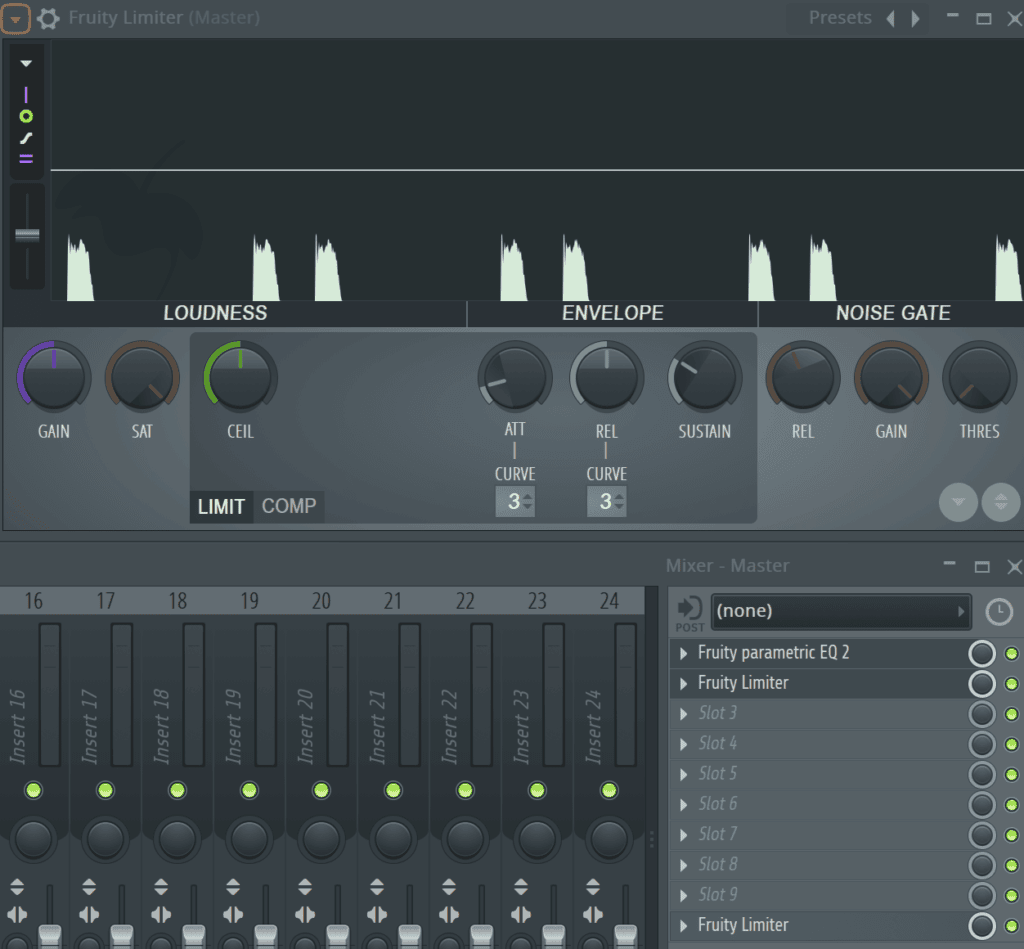Toggle the green circle analysis display

click(x=26, y=116)
